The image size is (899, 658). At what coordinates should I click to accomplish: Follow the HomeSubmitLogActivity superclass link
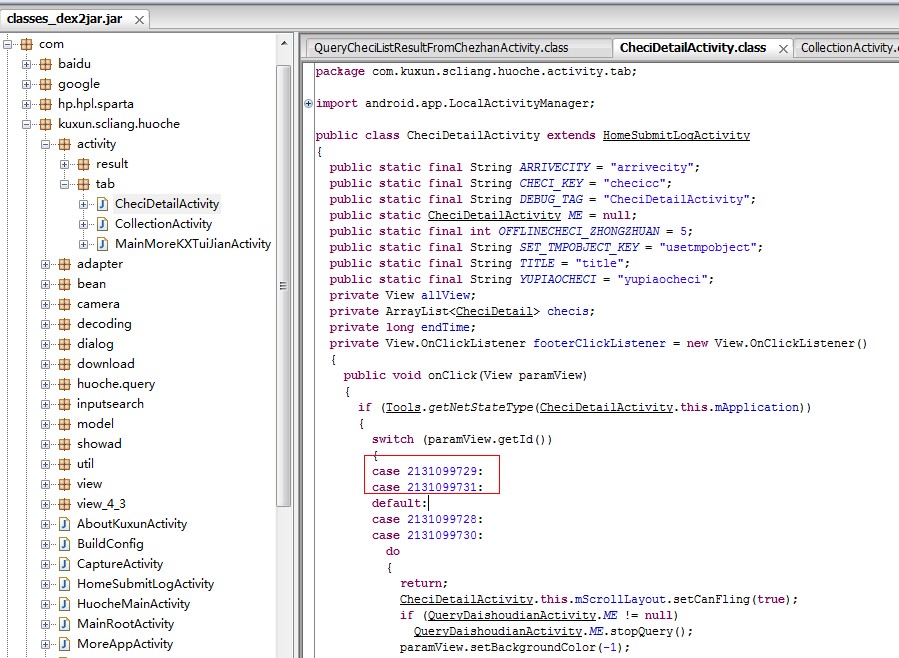pos(676,136)
